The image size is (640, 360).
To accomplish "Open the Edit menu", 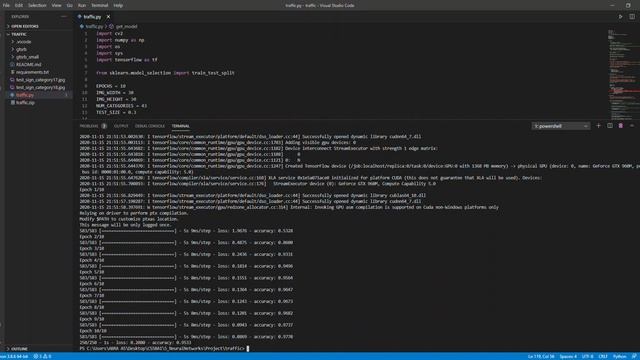I will point(19,5).
